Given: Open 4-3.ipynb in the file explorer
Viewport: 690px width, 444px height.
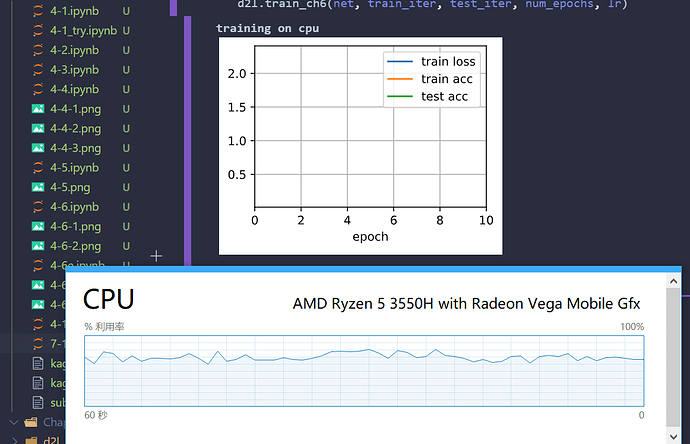Looking at the screenshot, I should point(74,70).
